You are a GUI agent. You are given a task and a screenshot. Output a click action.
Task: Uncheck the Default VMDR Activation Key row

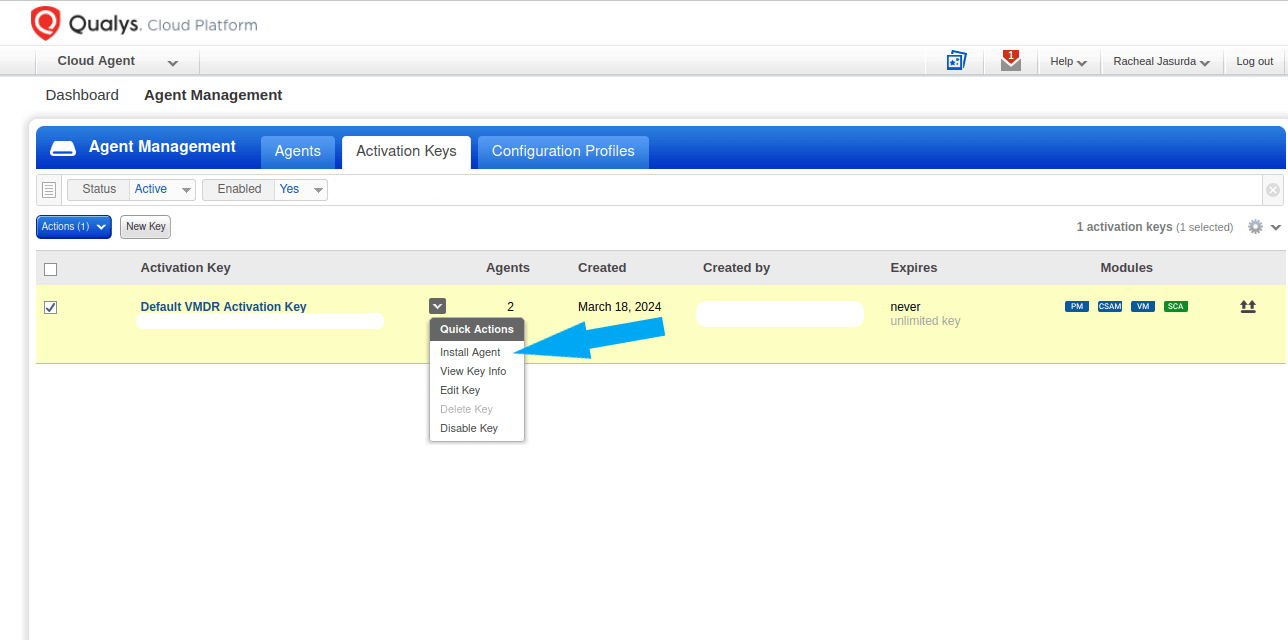[51, 308]
